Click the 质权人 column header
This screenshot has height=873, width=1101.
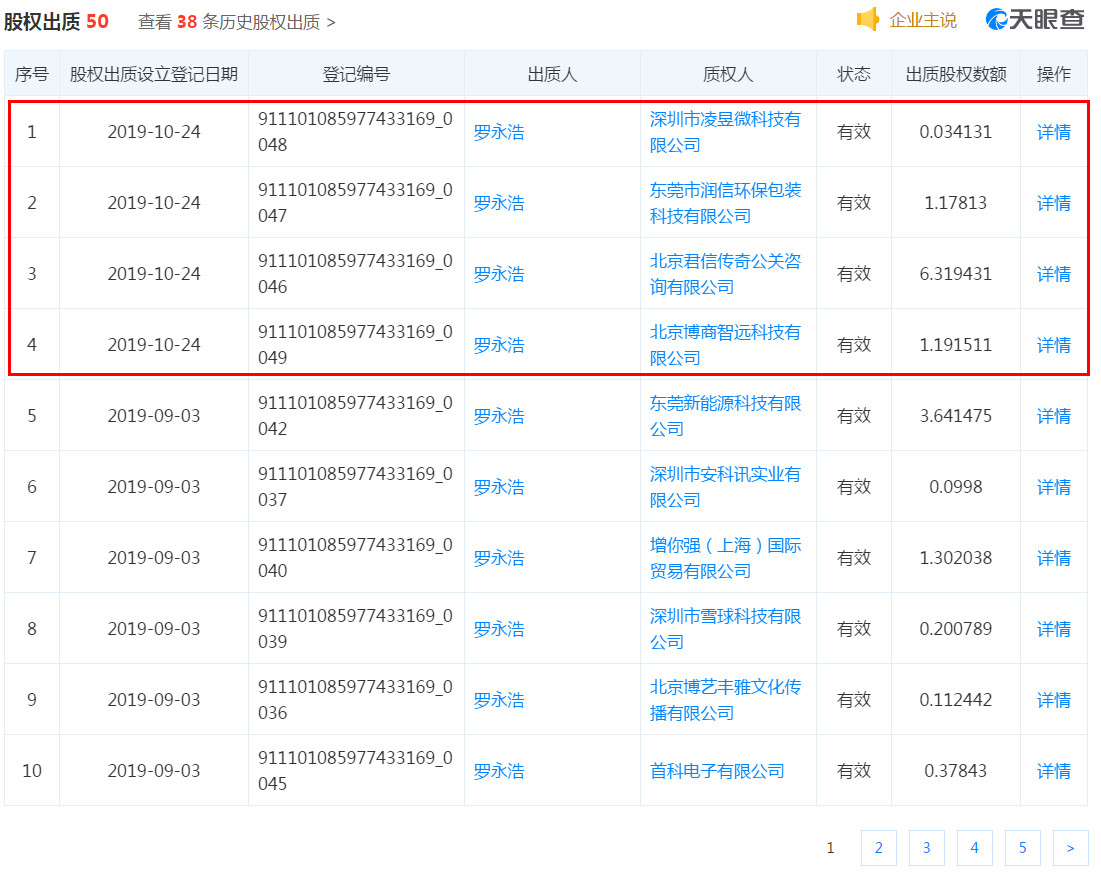coord(727,74)
